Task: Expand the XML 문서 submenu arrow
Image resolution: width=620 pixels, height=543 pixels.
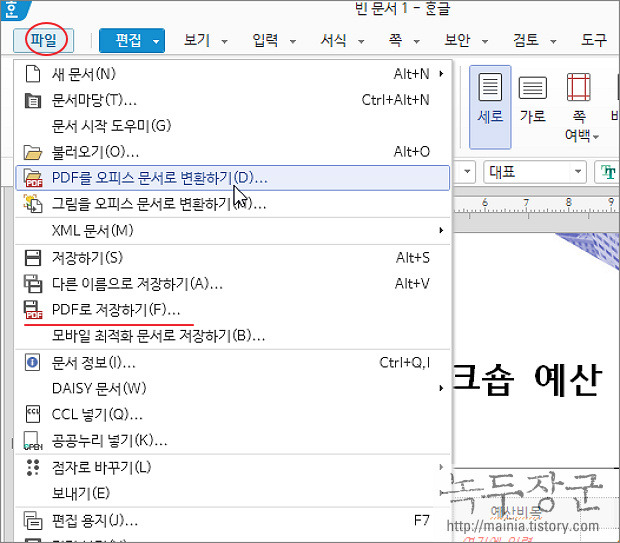Action: click(441, 230)
